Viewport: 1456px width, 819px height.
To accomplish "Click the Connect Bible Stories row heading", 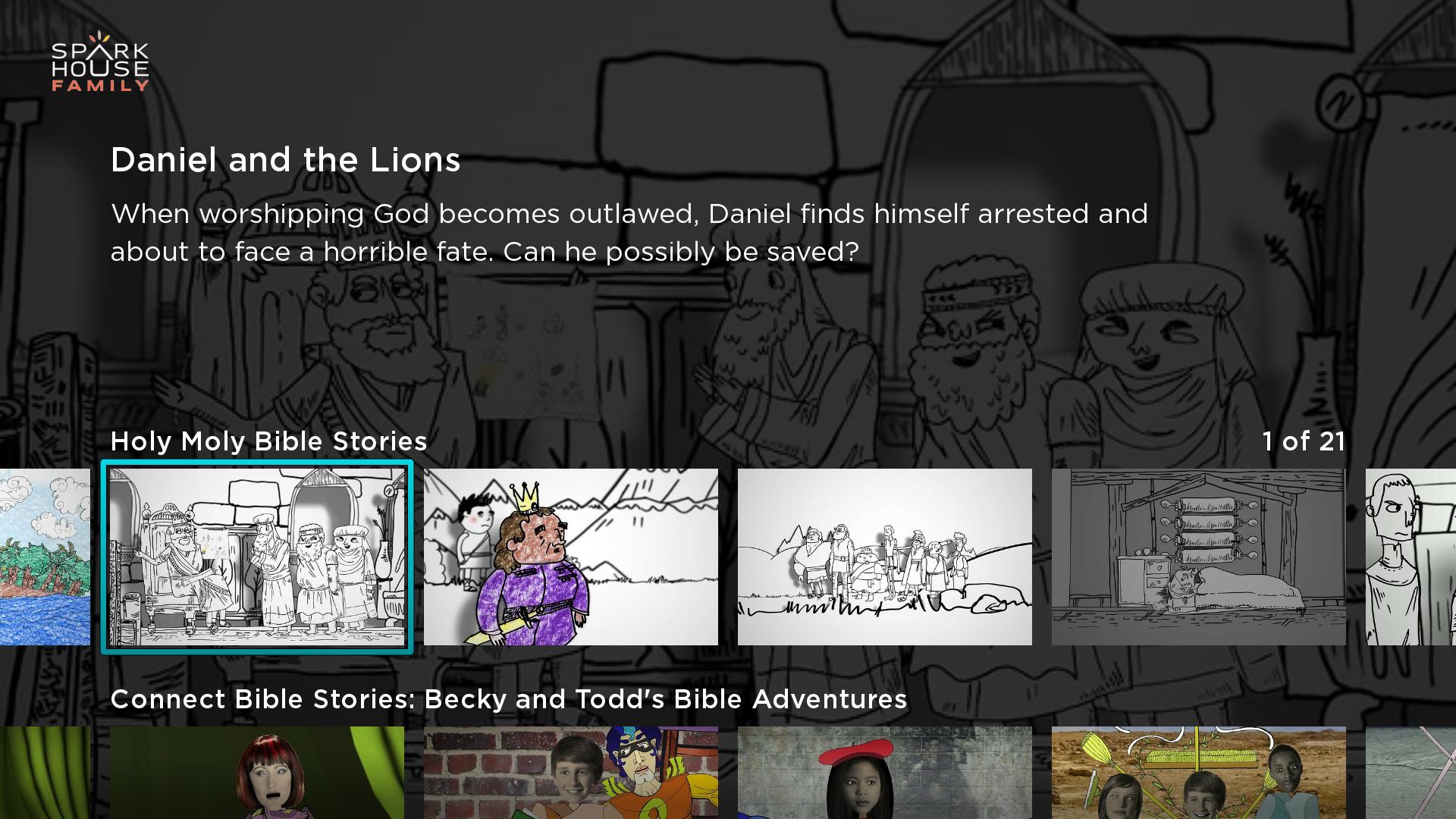I will coord(509,699).
